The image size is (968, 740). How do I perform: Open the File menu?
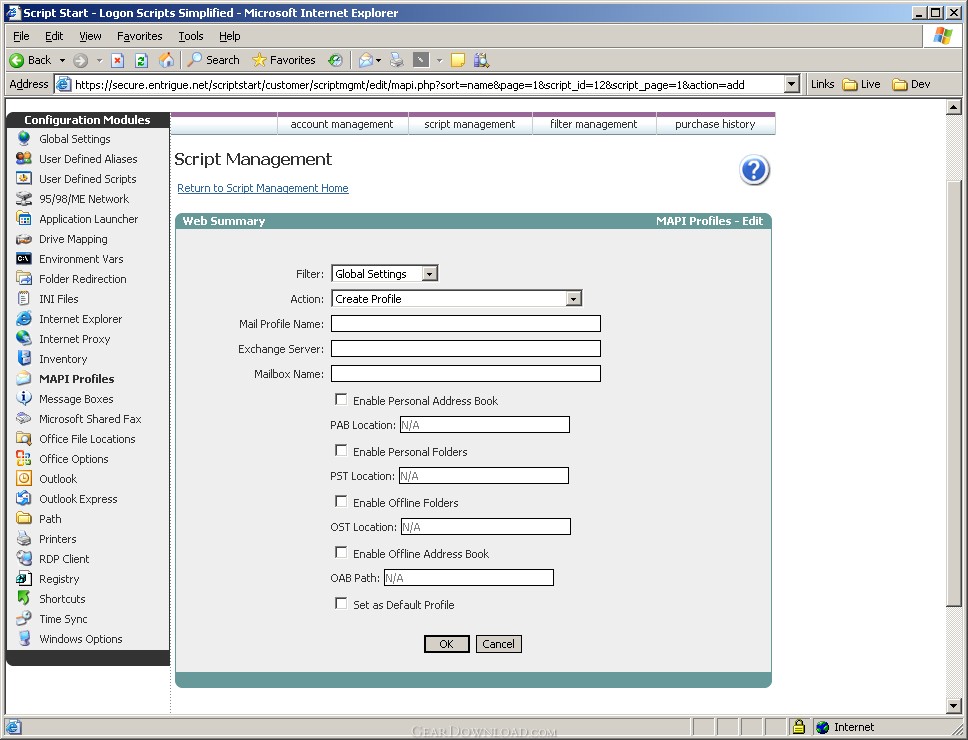[21, 36]
